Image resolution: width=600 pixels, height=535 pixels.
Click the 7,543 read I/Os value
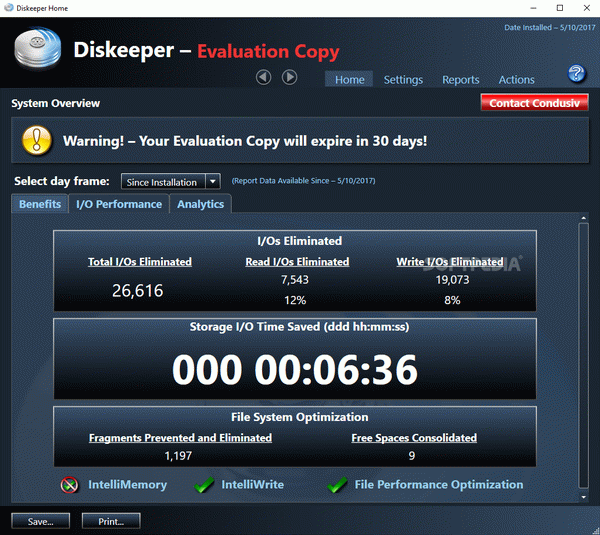(x=295, y=280)
